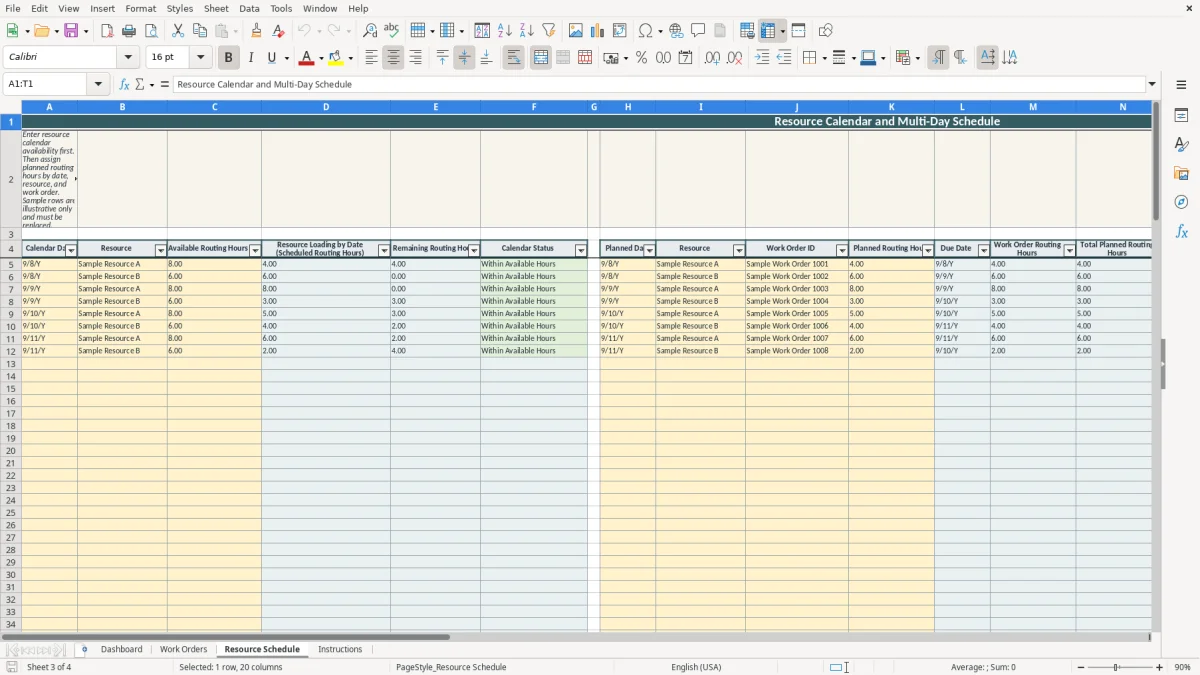Image resolution: width=1200 pixels, height=675 pixels.
Task: Toggle Align Right
Action: 415,58
